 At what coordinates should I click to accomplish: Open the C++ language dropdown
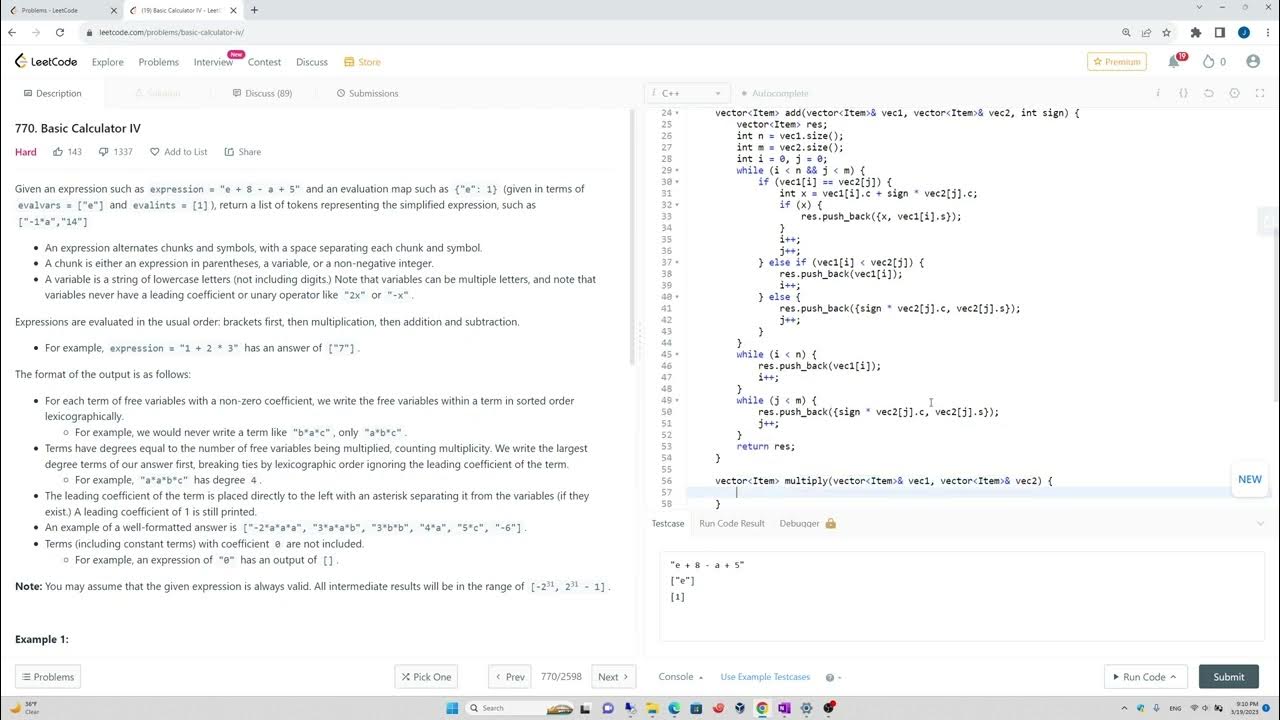pyautogui.click(x=688, y=93)
